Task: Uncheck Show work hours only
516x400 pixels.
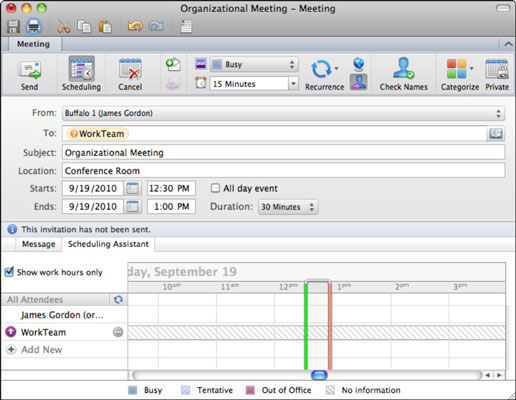Action: 9,272
